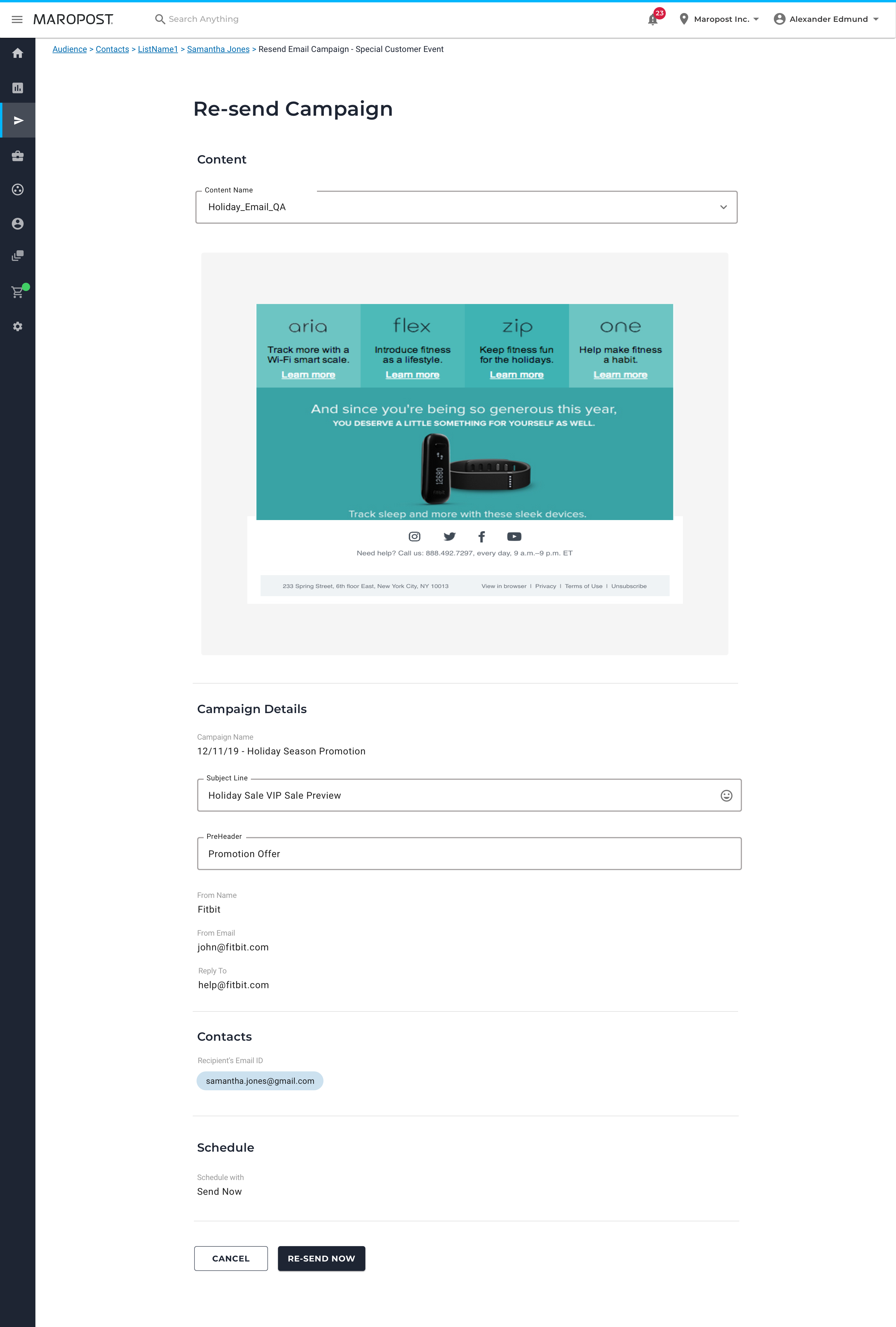The image size is (896, 1327).
Task: Open the Settings gear sidebar icon
Action: pyautogui.click(x=18, y=327)
